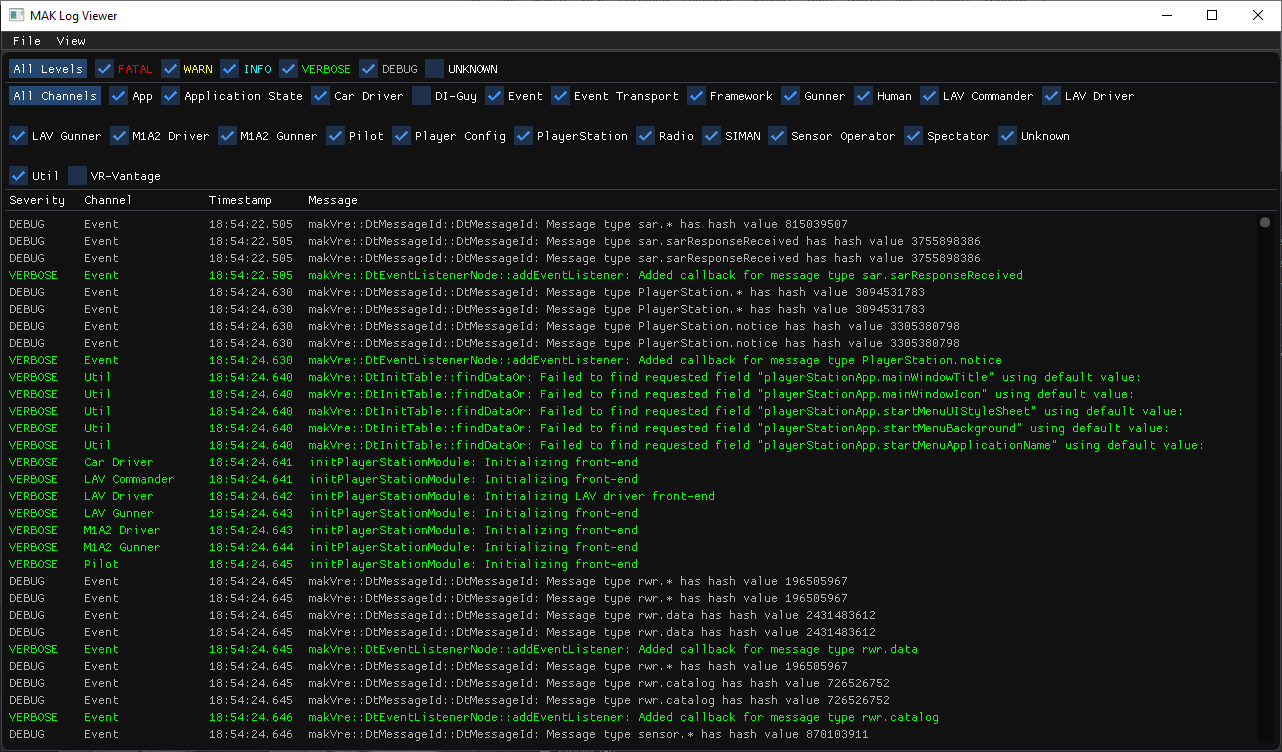Toggle the VERBOSE level checkbox

coord(288,69)
